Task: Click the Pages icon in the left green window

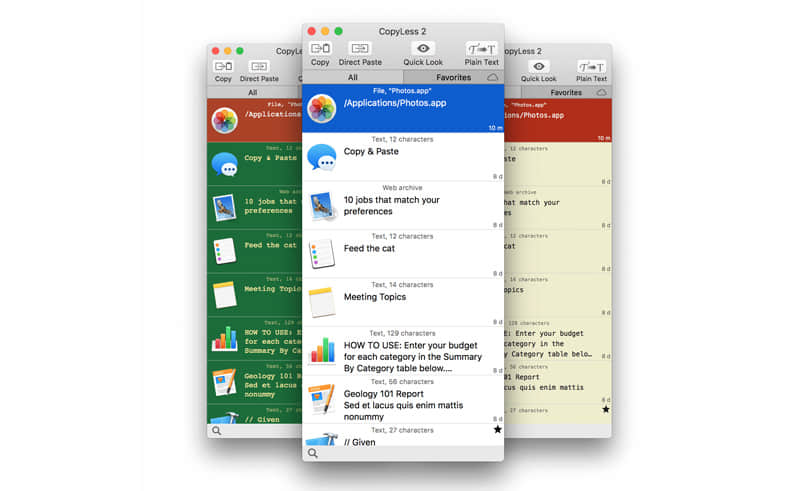Action: tap(225, 382)
